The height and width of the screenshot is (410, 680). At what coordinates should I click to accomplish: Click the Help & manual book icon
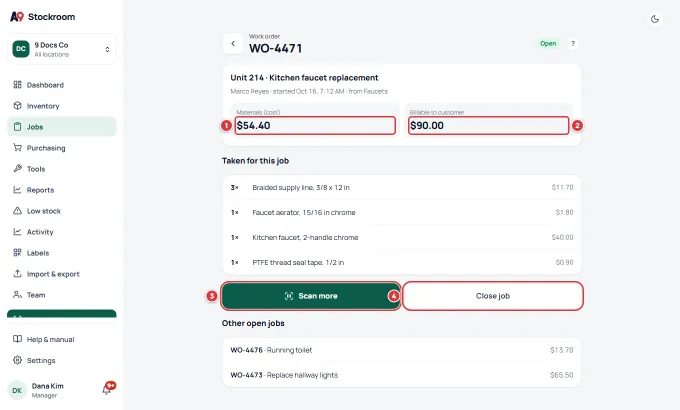click(17, 339)
